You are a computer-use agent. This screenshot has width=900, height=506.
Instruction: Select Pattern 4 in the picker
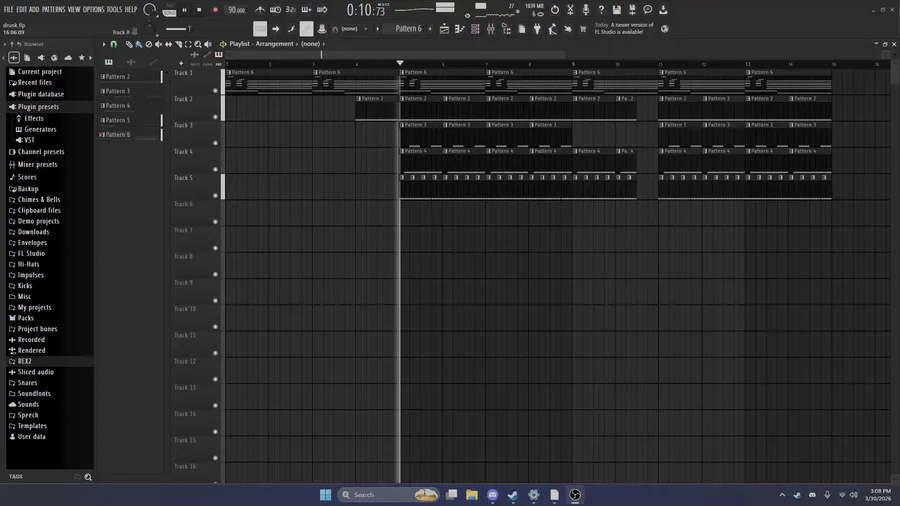tap(130, 106)
